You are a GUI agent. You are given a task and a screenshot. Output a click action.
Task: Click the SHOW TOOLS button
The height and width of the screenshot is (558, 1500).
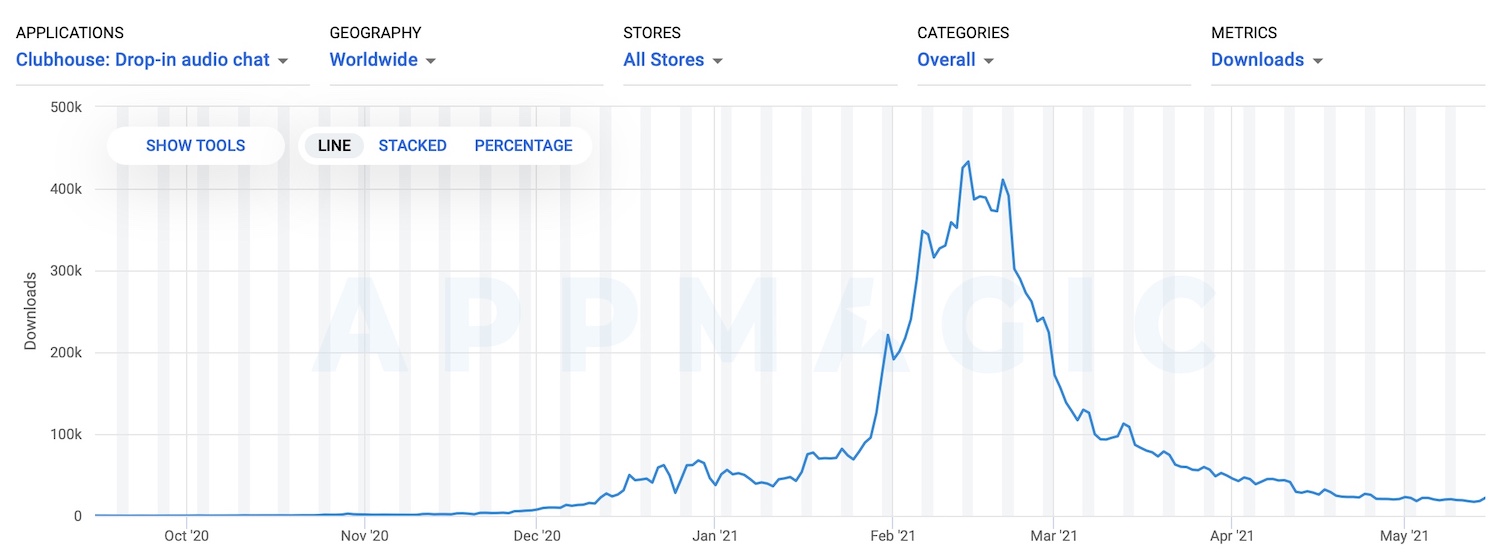[x=195, y=146]
